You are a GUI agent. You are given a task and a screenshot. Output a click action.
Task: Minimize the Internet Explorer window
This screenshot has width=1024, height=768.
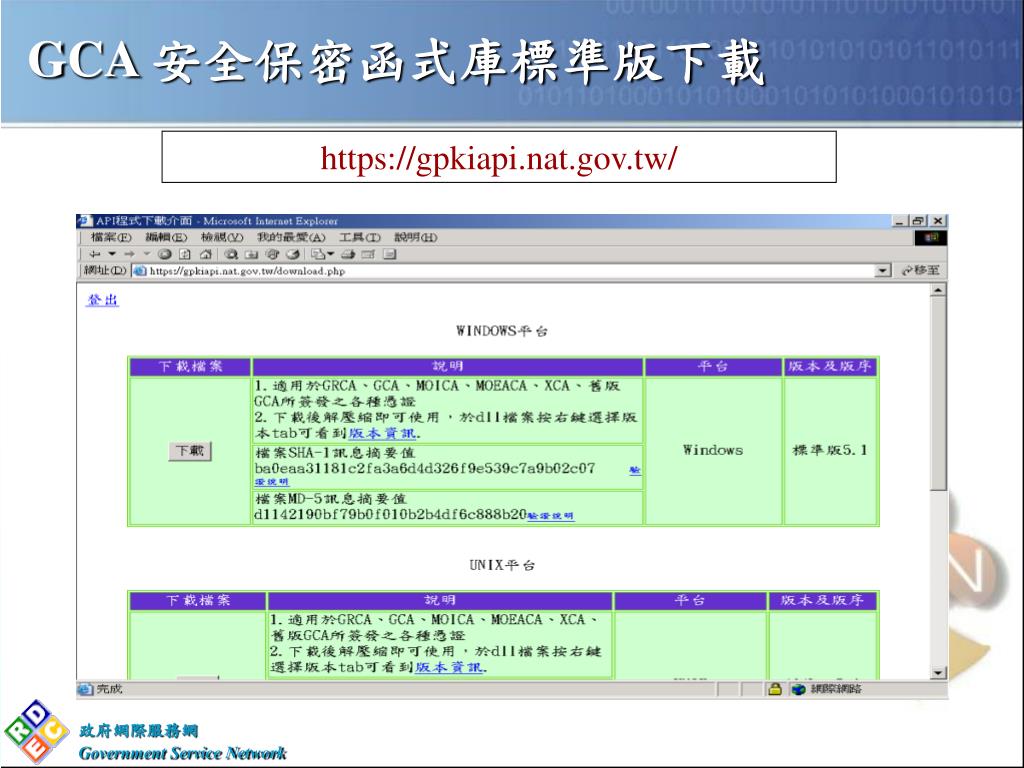900,221
